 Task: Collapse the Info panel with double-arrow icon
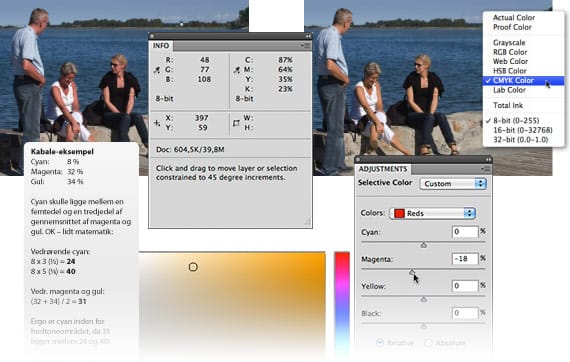(308, 36)
